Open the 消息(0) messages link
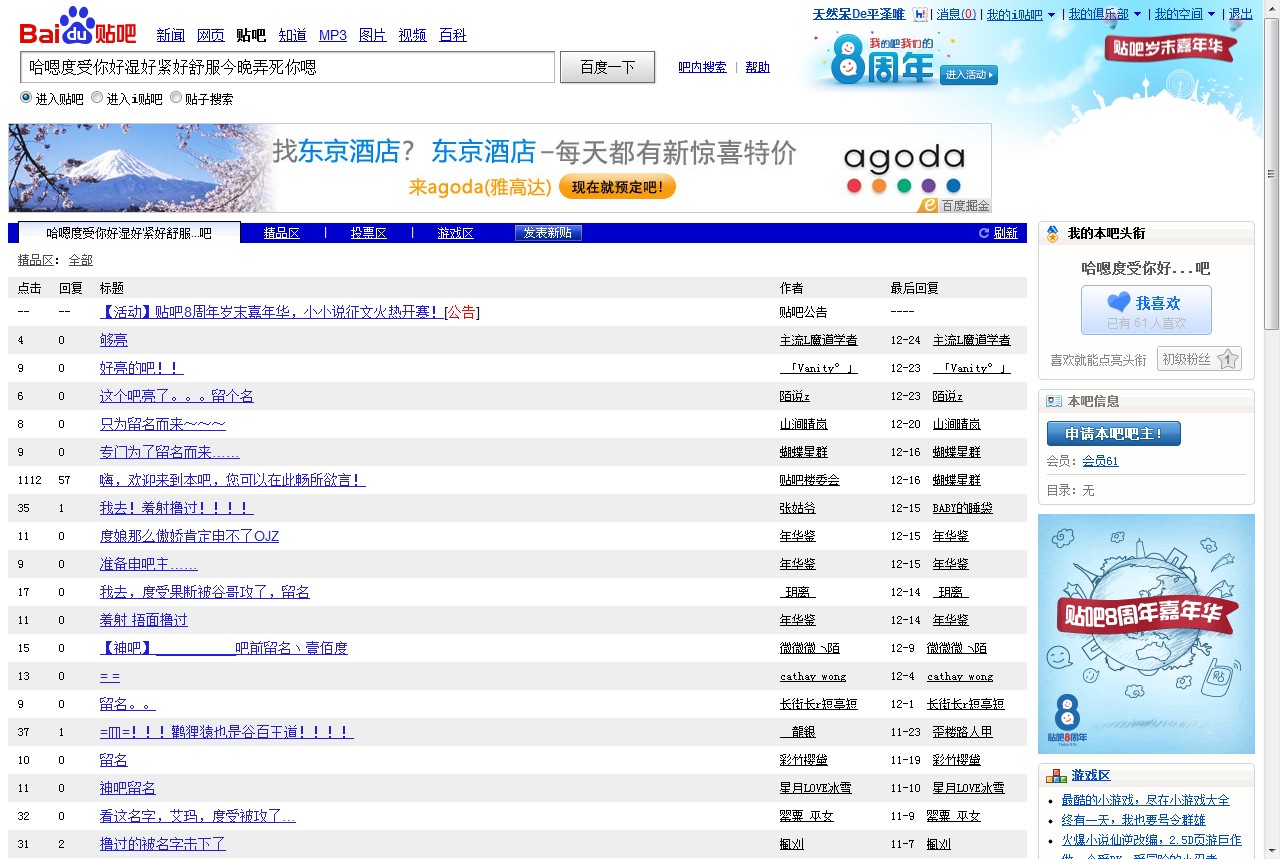 pos(956,15)
